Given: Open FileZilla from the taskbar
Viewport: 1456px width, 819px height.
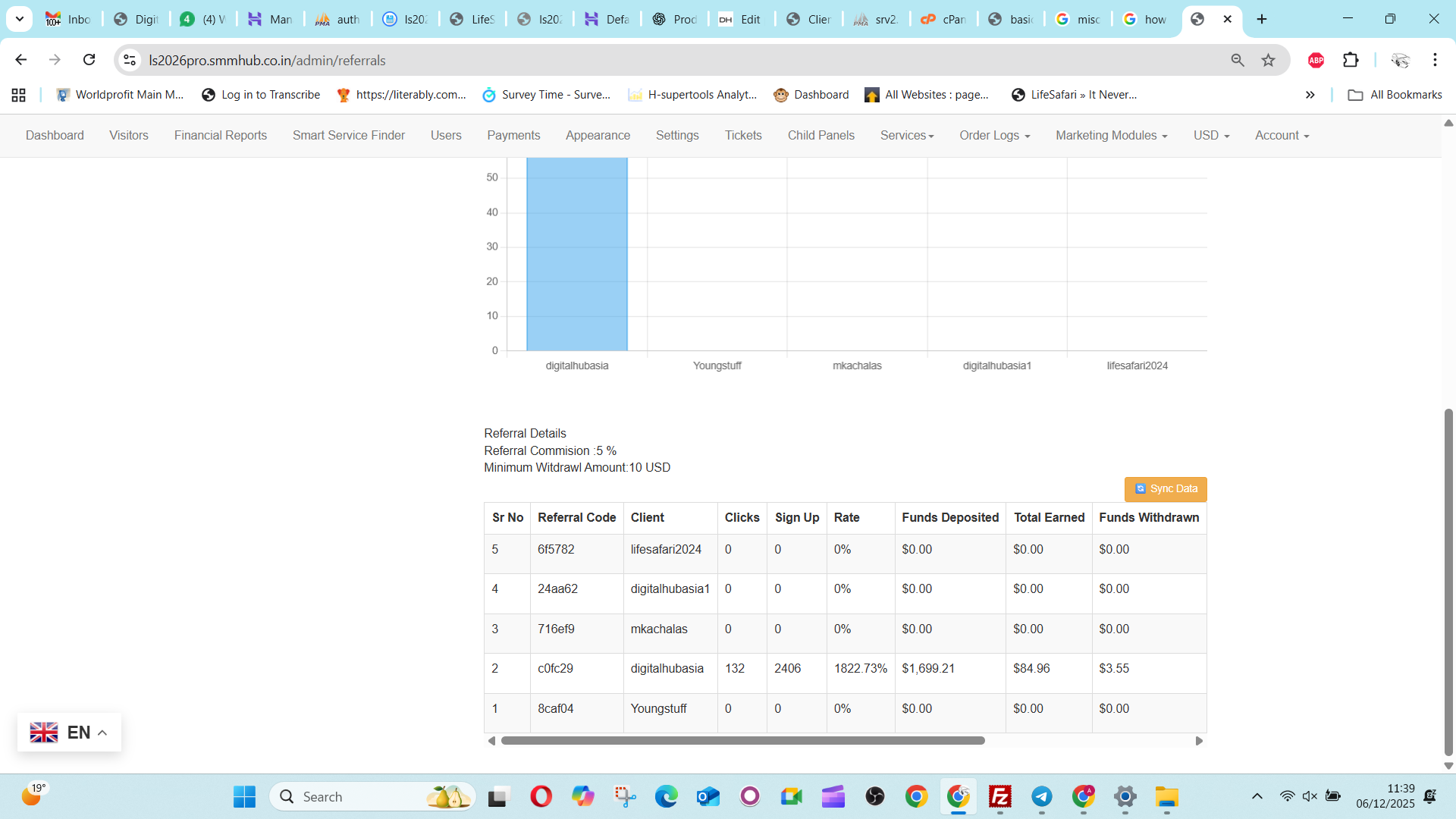Looking at the screenshot, I should pyautogui.click(x=999, y=796).
